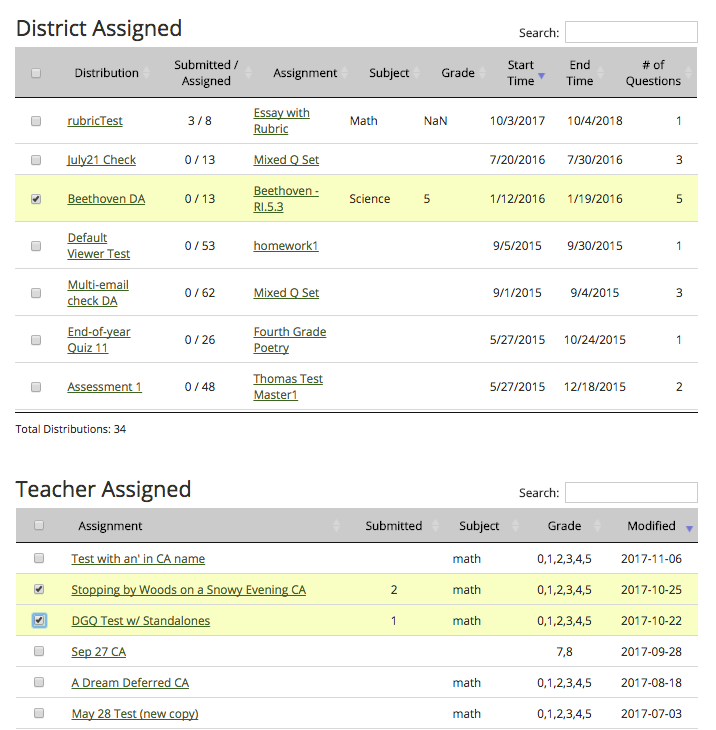This screenshot has width=716, height=730.
Task: Sort Teacher table by Grade column
Action: (x=564, y=526)
